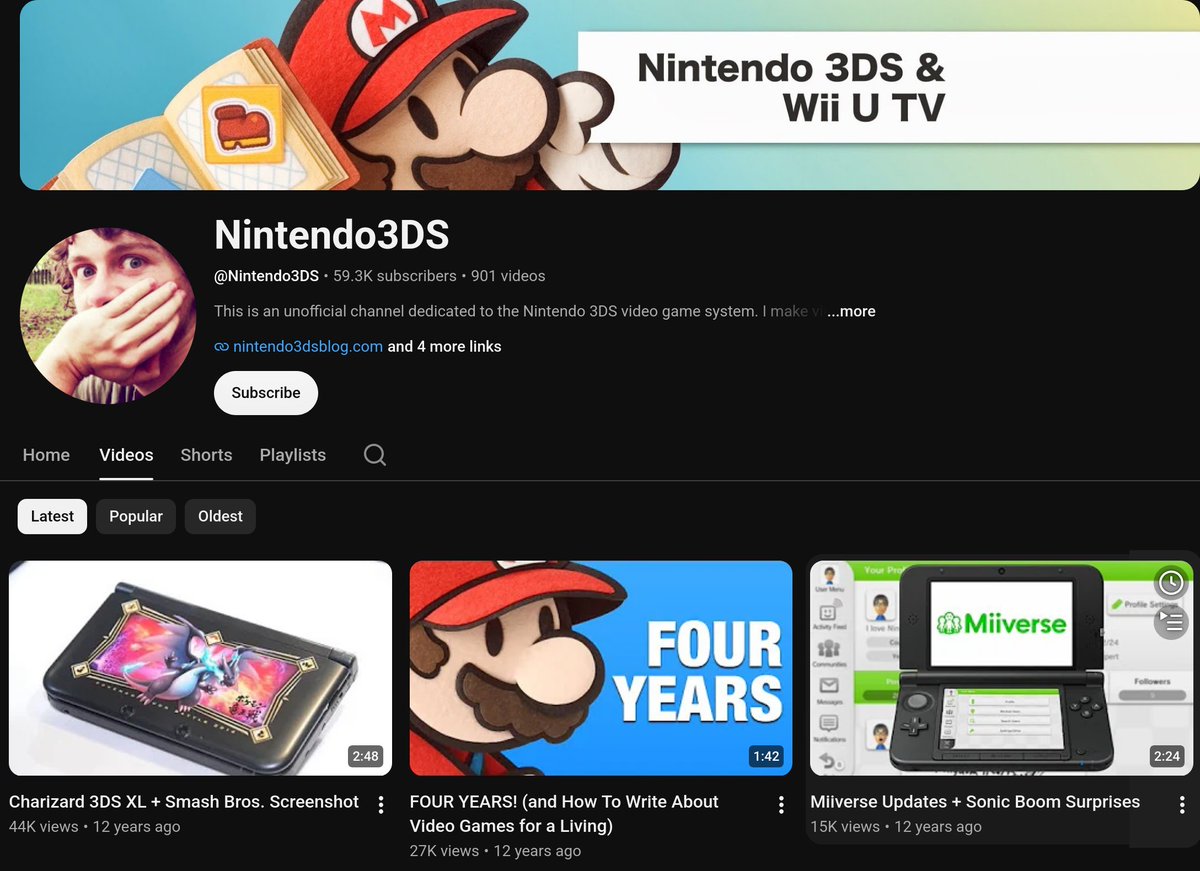Open options menu for FOUR YEARS video
This screenshot has height=871, width=1200.
point(781,804)
